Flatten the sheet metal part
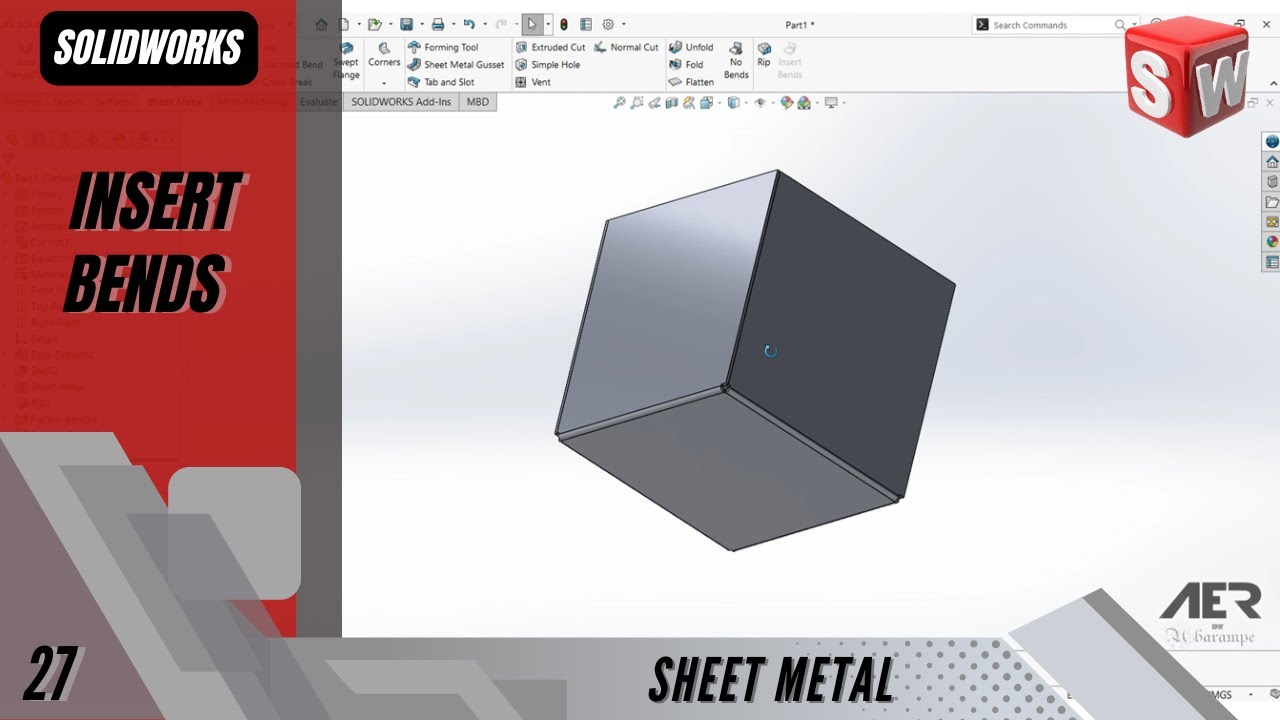Screen dimensions: 1280x720 (691, 82)
